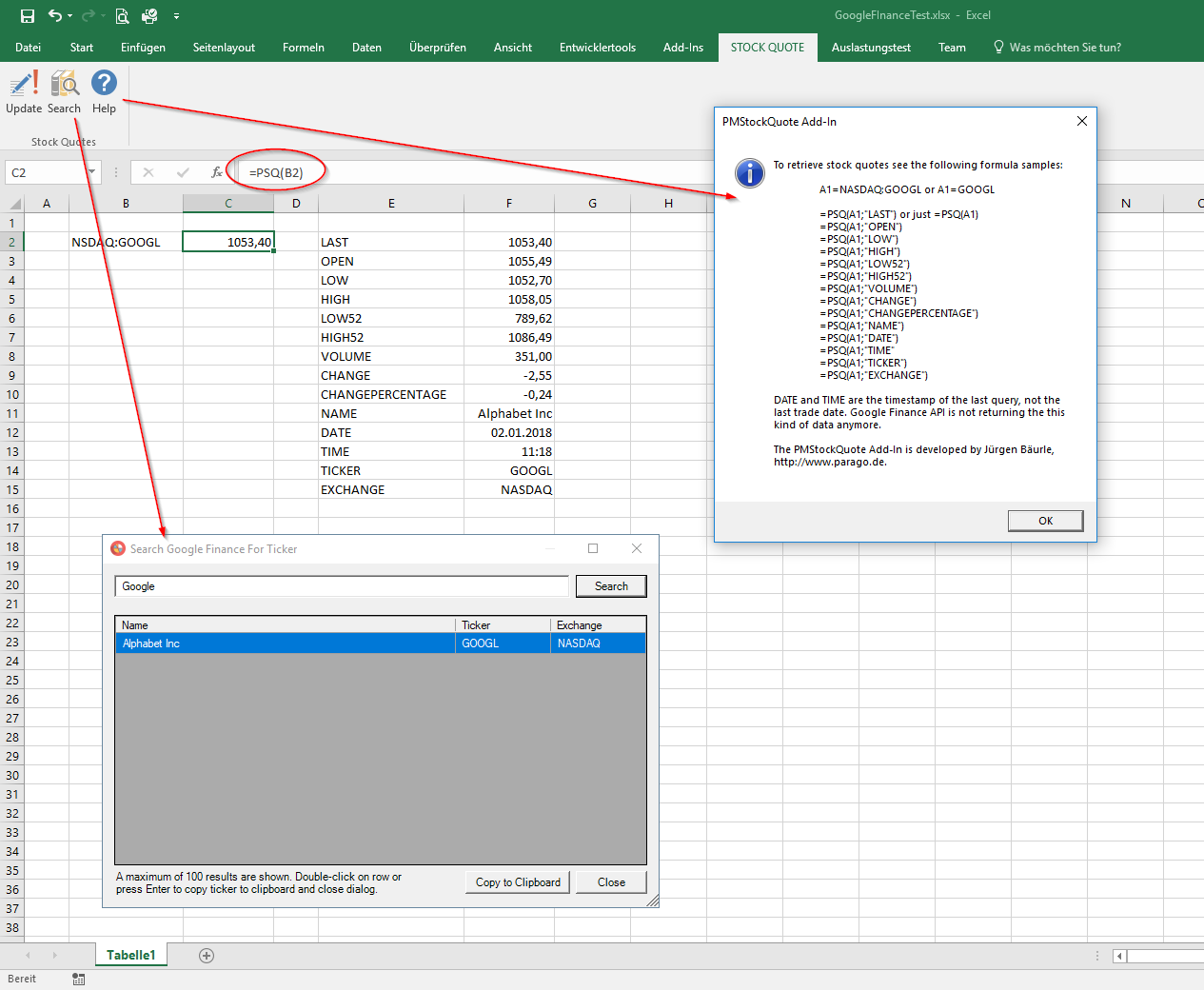Click the Update stock quotes icon
The image size is (1204, 990).
[24, 85]
